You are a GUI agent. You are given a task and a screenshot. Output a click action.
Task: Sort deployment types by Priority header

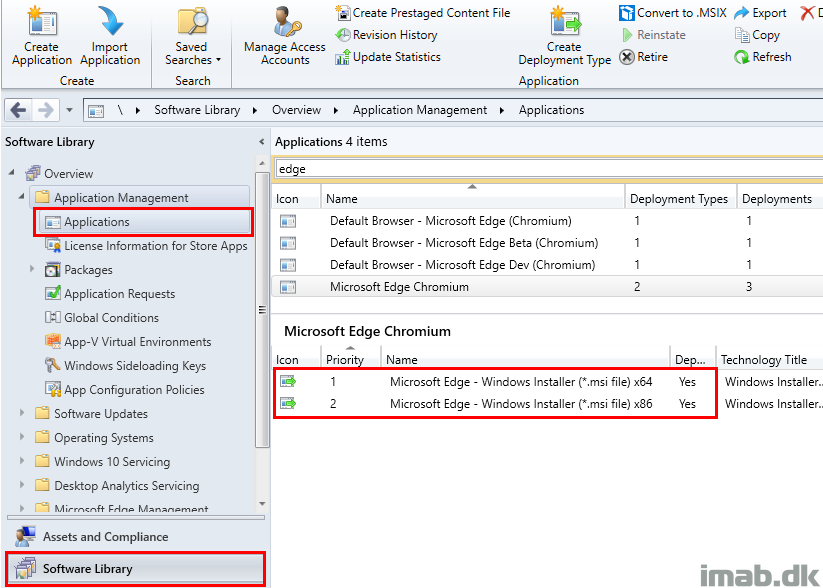point(351,360)
